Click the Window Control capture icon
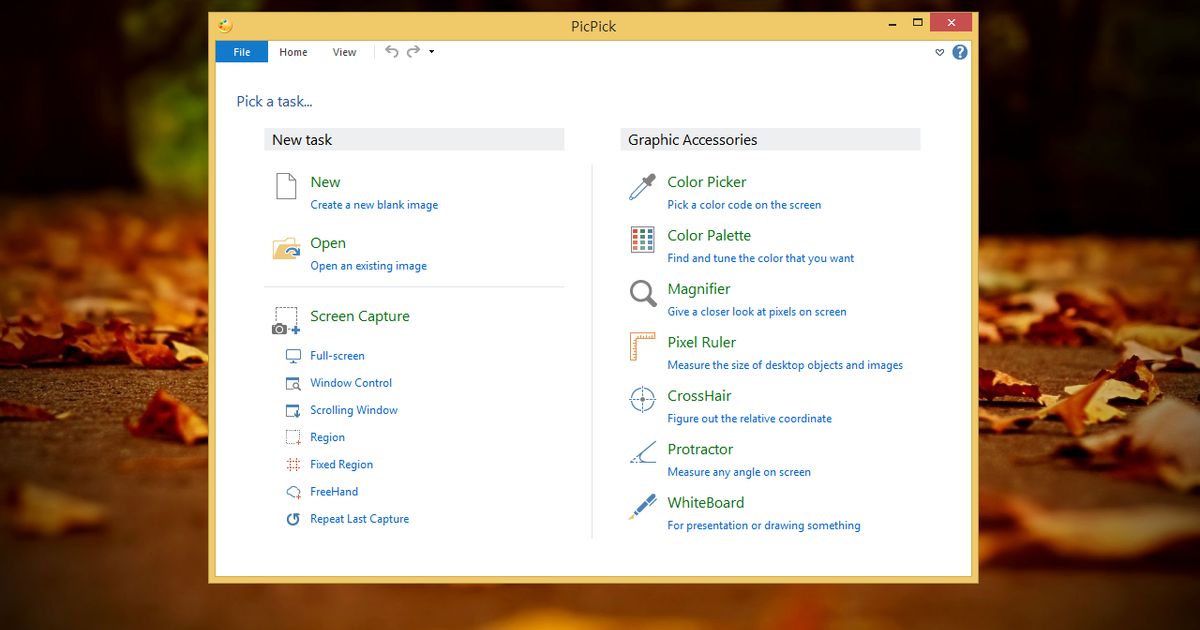1200x630 pixels. tap(293, 383)
